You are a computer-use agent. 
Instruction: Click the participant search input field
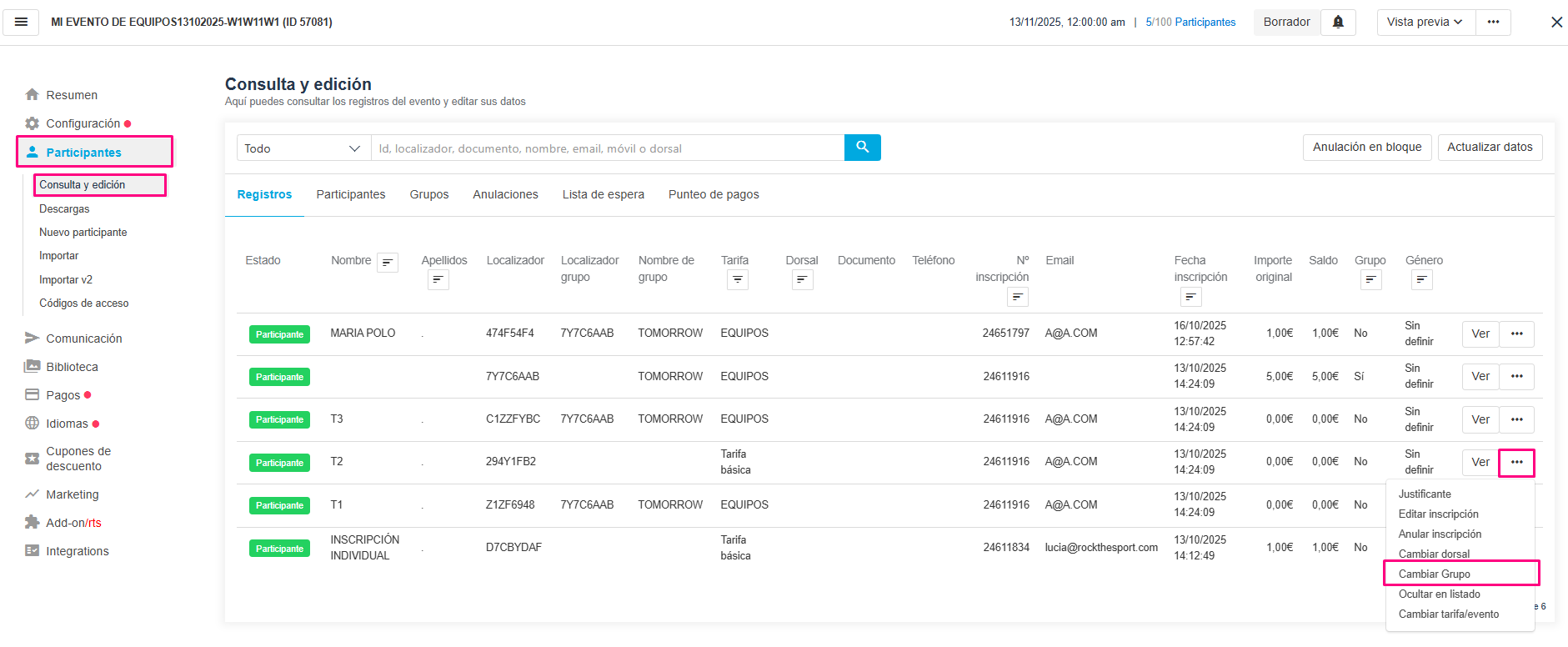(607, 148)
